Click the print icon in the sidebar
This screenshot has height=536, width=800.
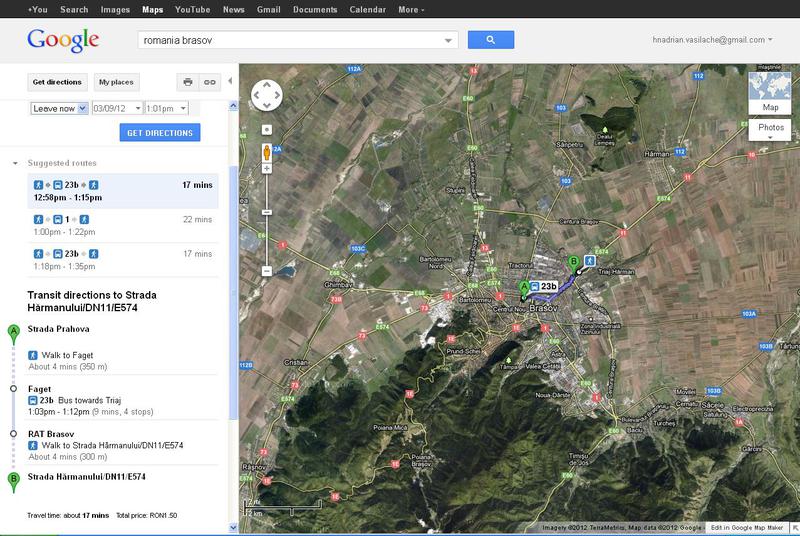click(188, 82)
